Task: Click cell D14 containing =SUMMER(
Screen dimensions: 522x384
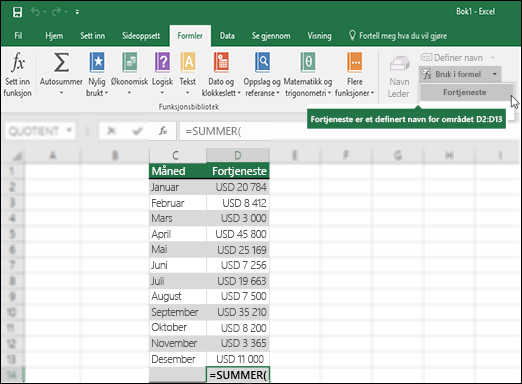Action: tap(238, 375)
